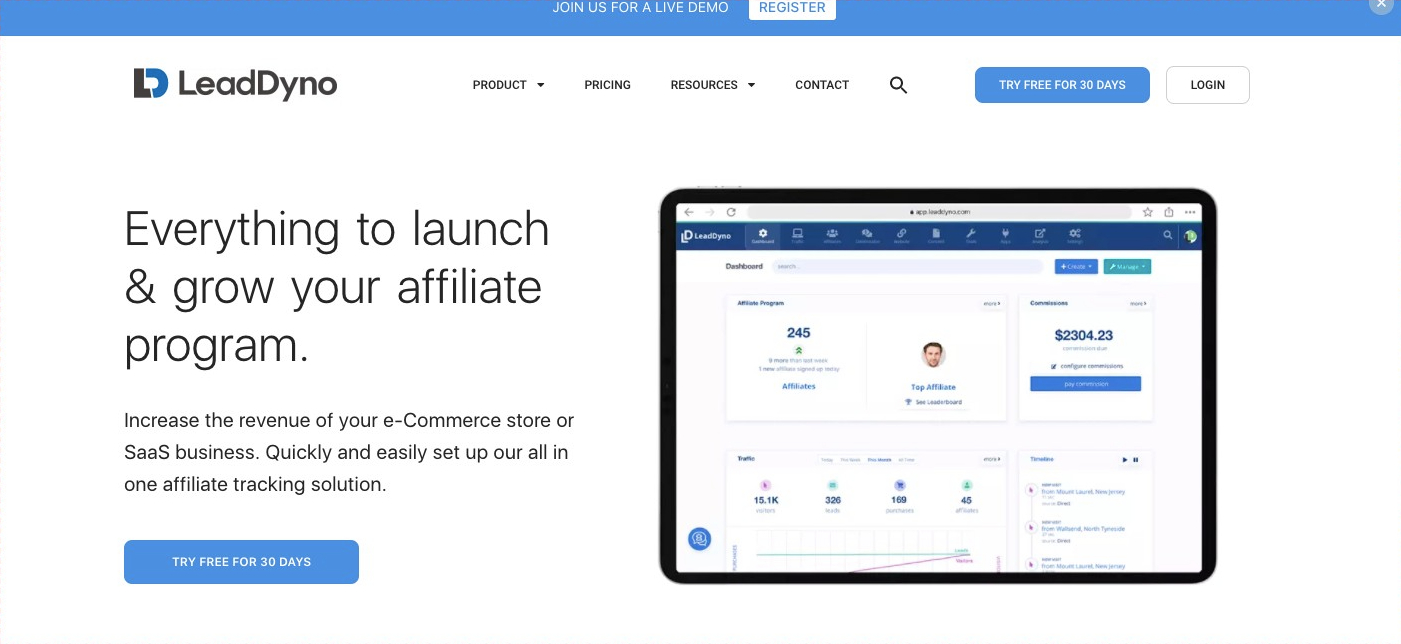1401x644 pixels.
Task: Click the three-dots menu in tablet browser
Action: (1189, 212)
